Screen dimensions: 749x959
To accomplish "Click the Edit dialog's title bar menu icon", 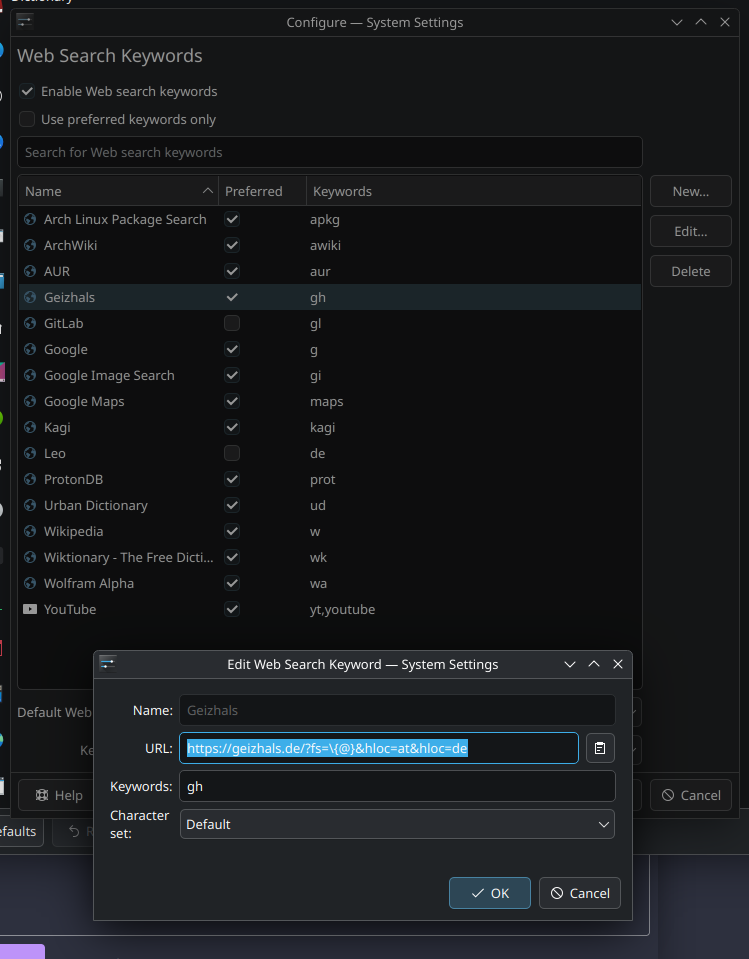I will point(108,664).
